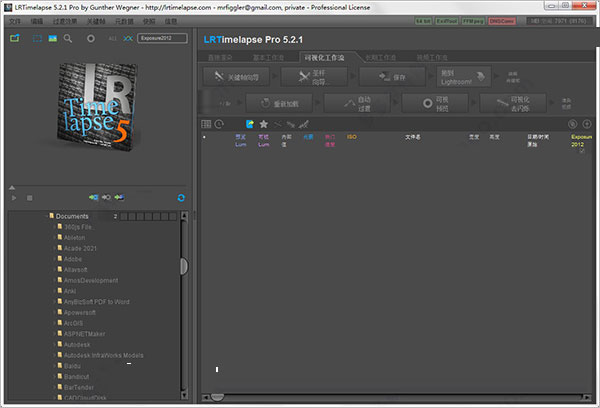The image size is (600, 408).
Task: Expand the BarTender folder node
Action: 54,387
